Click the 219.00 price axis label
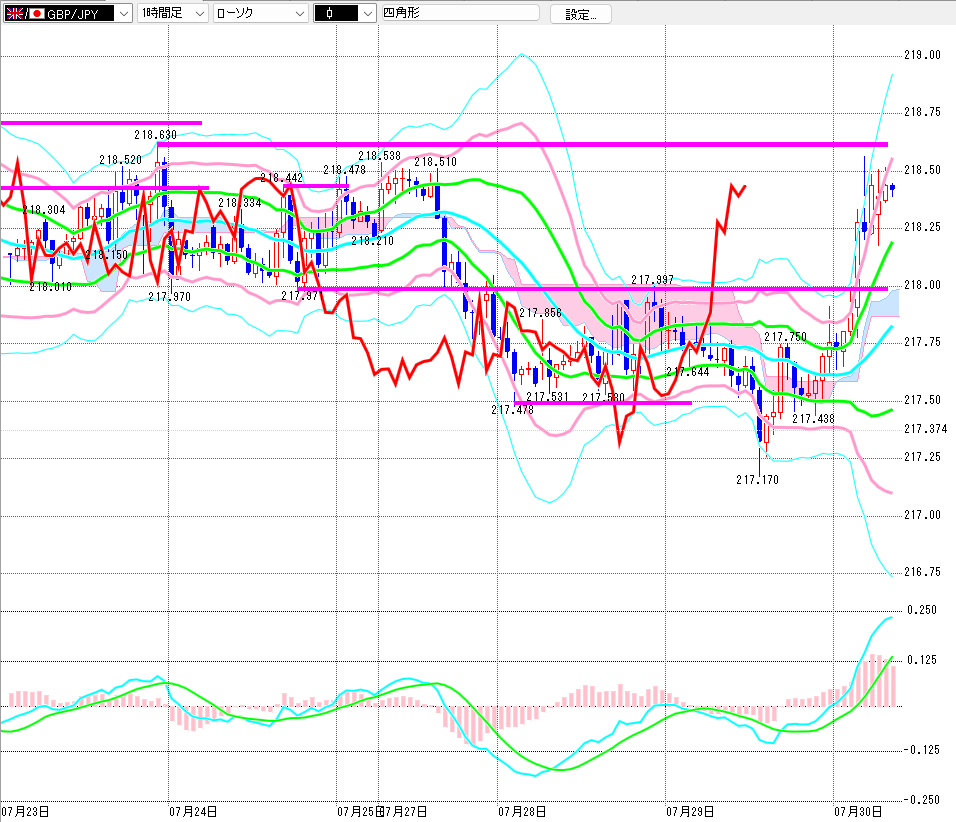The height and width of the screenshot is (822, 956). [922, 55]
